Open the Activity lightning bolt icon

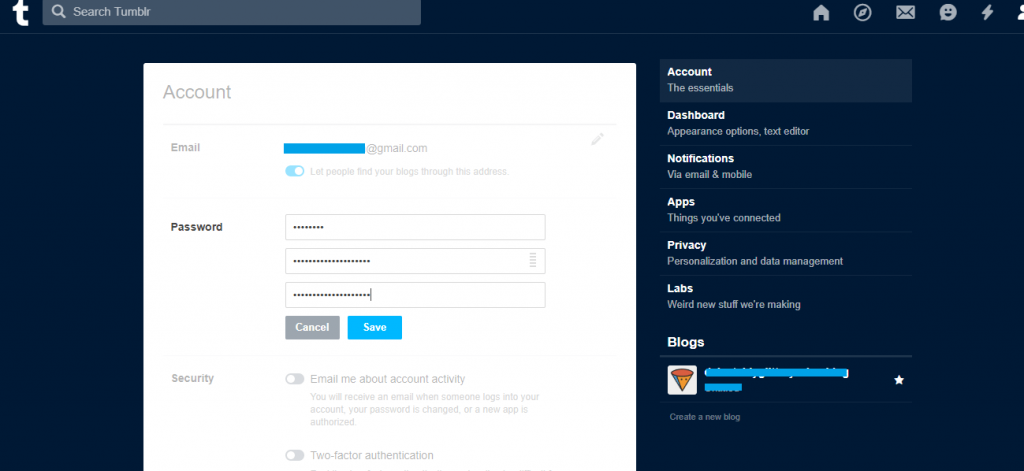click(x=988, y=13)
